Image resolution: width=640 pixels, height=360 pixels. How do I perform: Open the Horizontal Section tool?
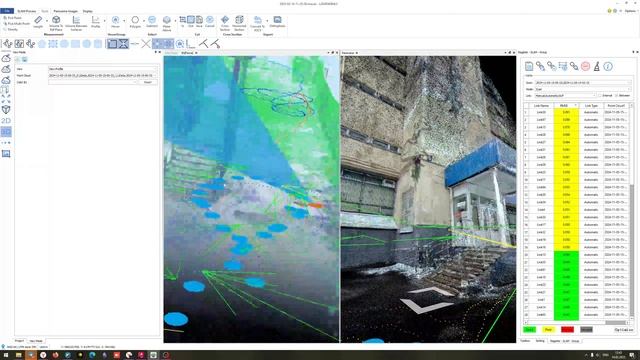[239, 23]
